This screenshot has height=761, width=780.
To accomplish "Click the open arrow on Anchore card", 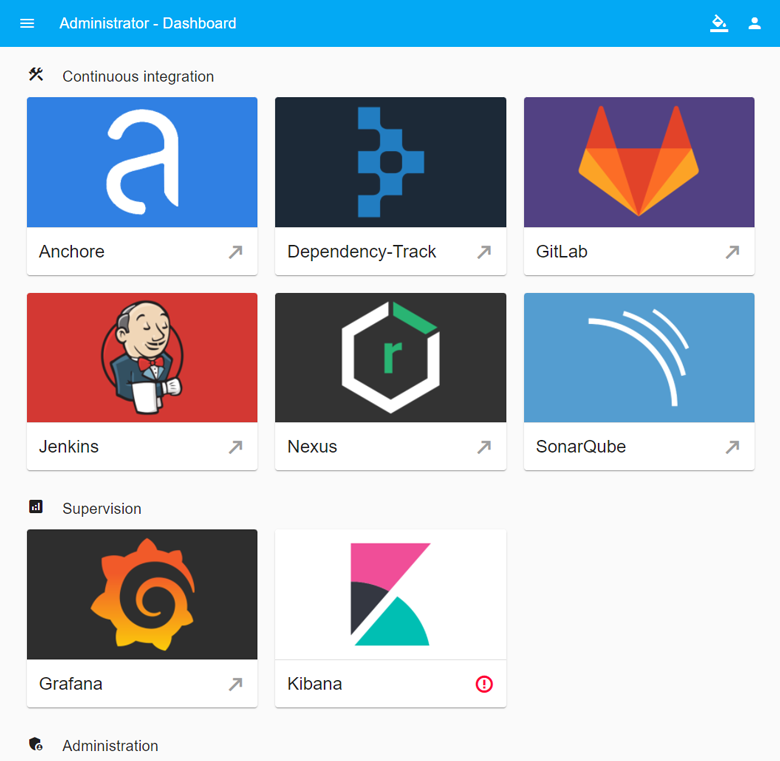I will click(x=236, y=252).
